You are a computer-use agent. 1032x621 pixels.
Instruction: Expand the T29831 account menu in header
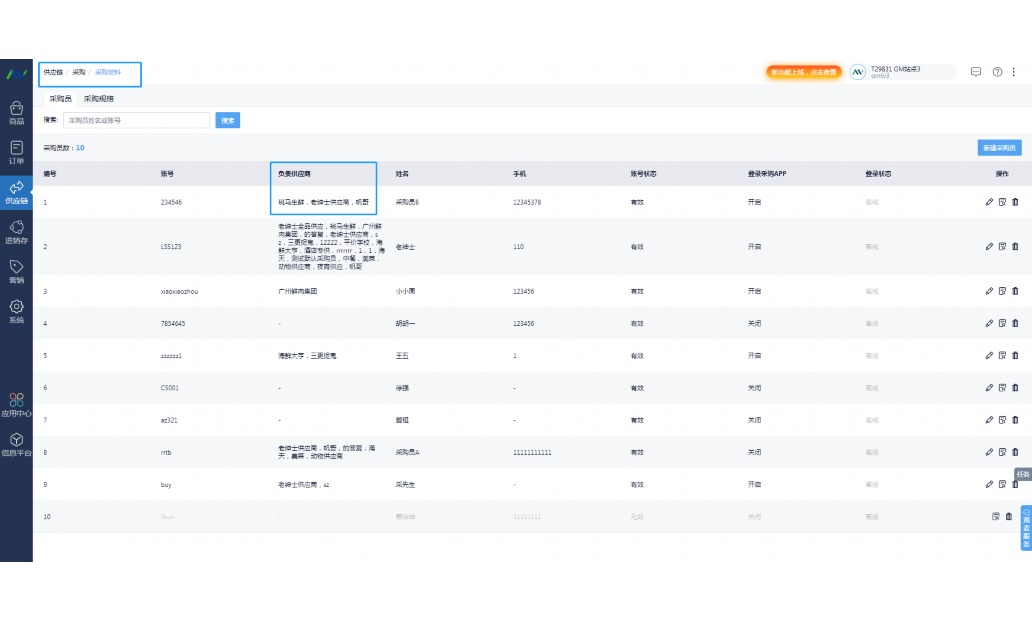(x=900, y=72)
